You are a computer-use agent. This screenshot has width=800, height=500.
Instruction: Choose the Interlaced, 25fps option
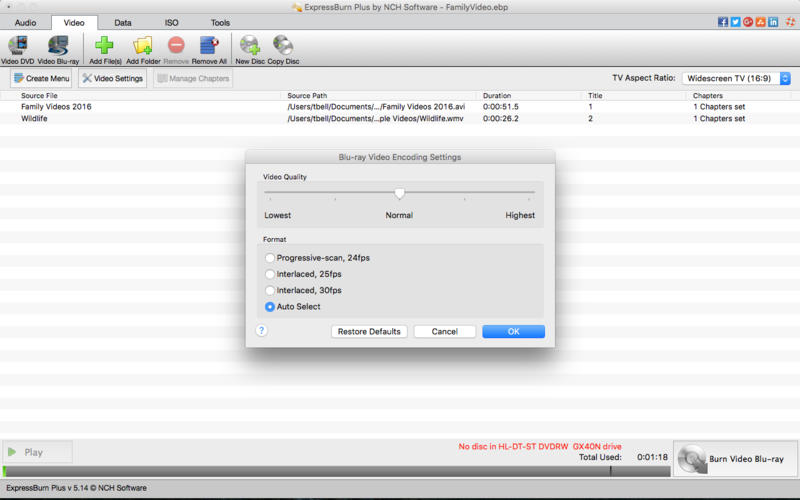[270, 274]
